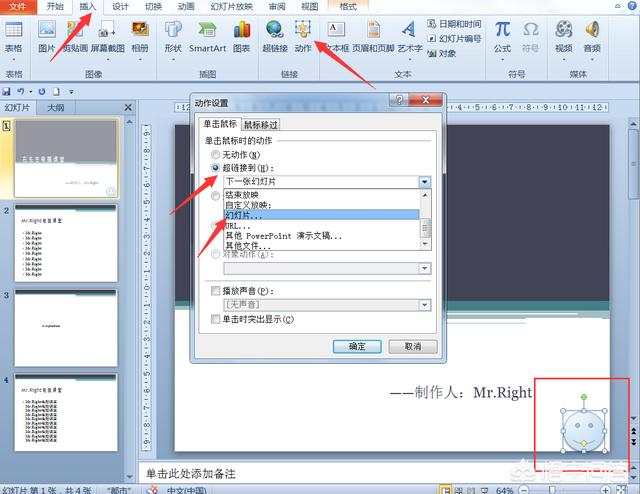Enable the 播放声音 checkbox
The image size is (640, 494).
[x=215, y=291]
